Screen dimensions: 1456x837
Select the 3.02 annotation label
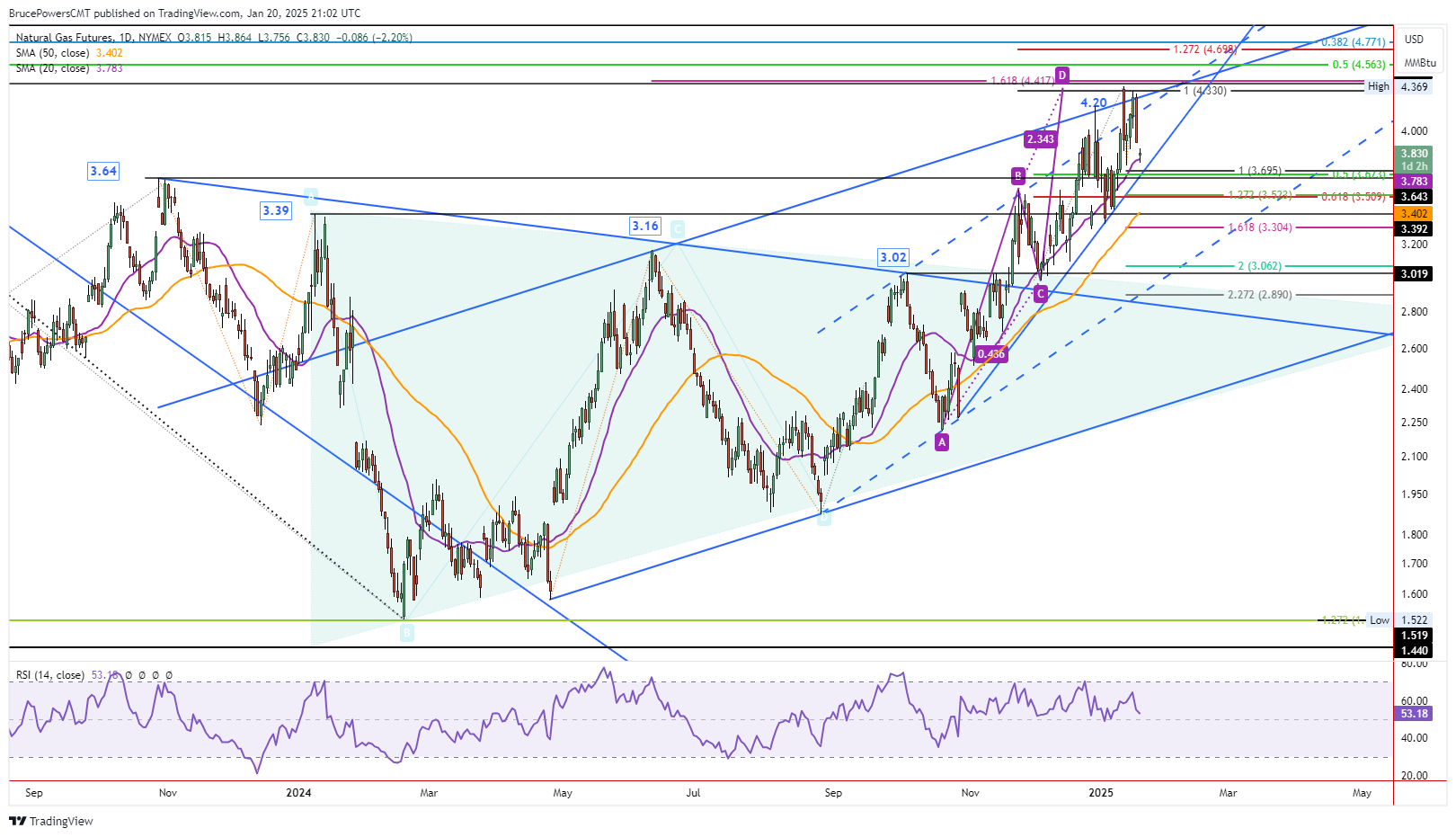pos(893,257)
